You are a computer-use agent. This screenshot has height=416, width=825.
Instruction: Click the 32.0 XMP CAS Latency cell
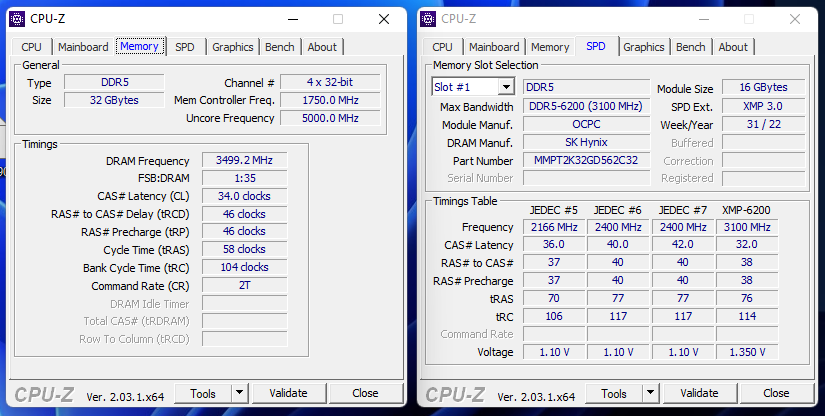click(x=747, y=245)
